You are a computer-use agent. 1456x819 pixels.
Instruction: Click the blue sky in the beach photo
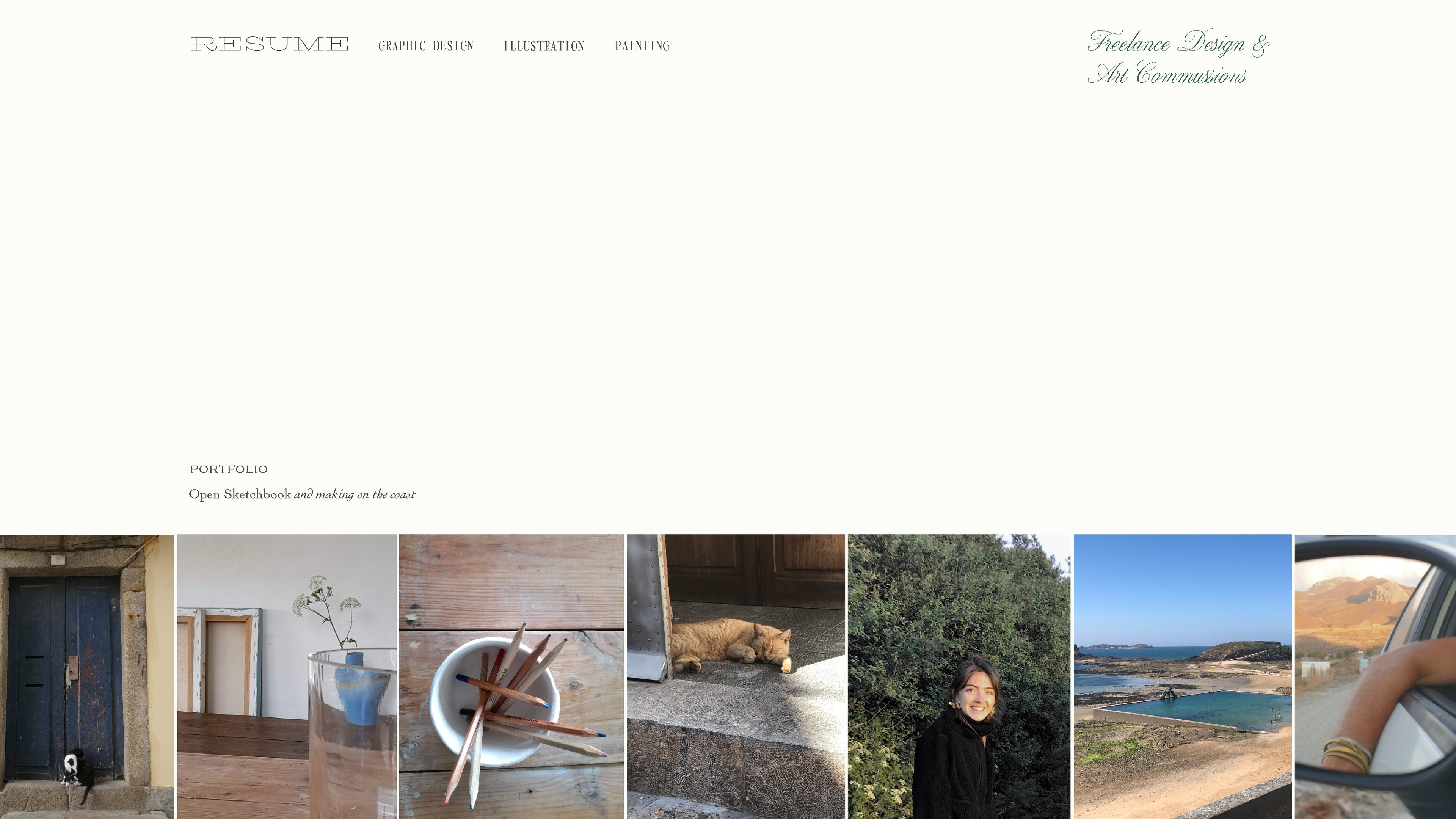(x=1183, y=588)
